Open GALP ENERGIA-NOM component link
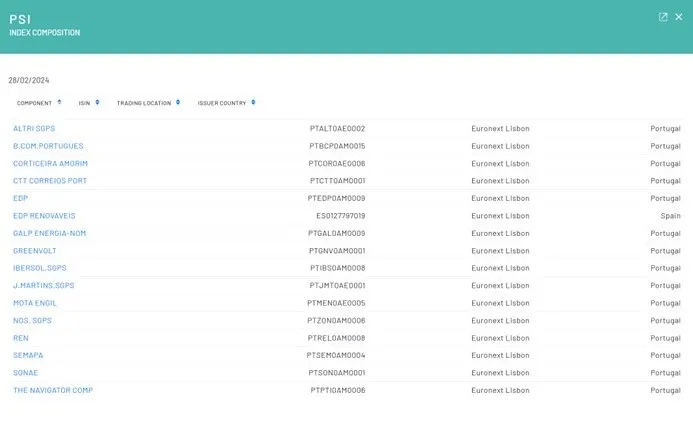Viewport: 693px width, 439px height. tap(50, 233)
